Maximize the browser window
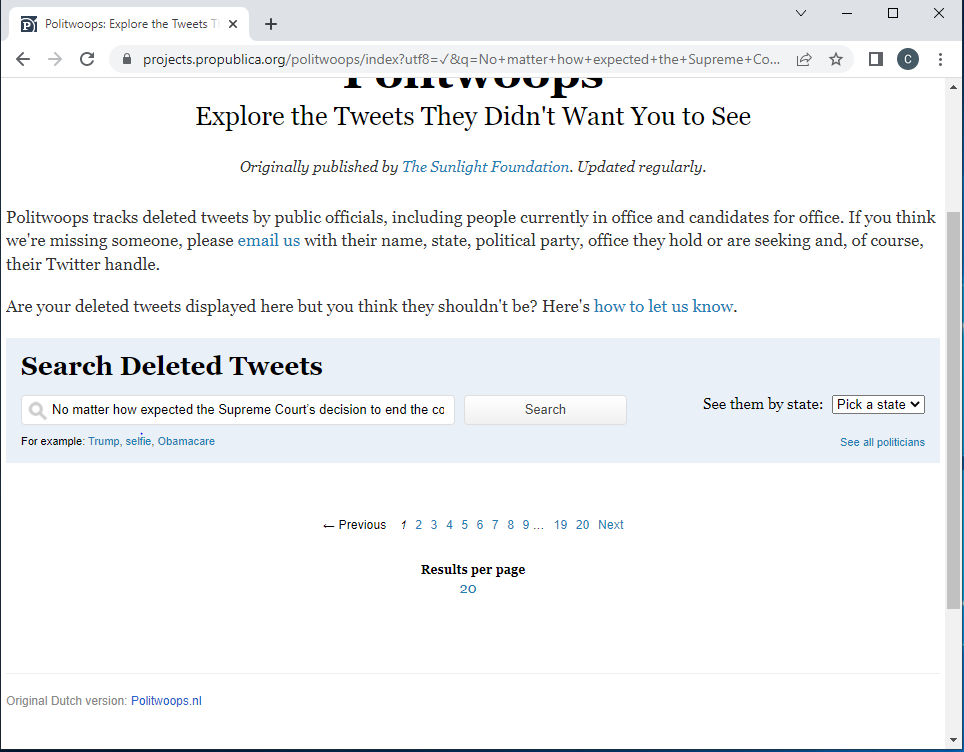The image size is (964, 752). coord(893,13)
